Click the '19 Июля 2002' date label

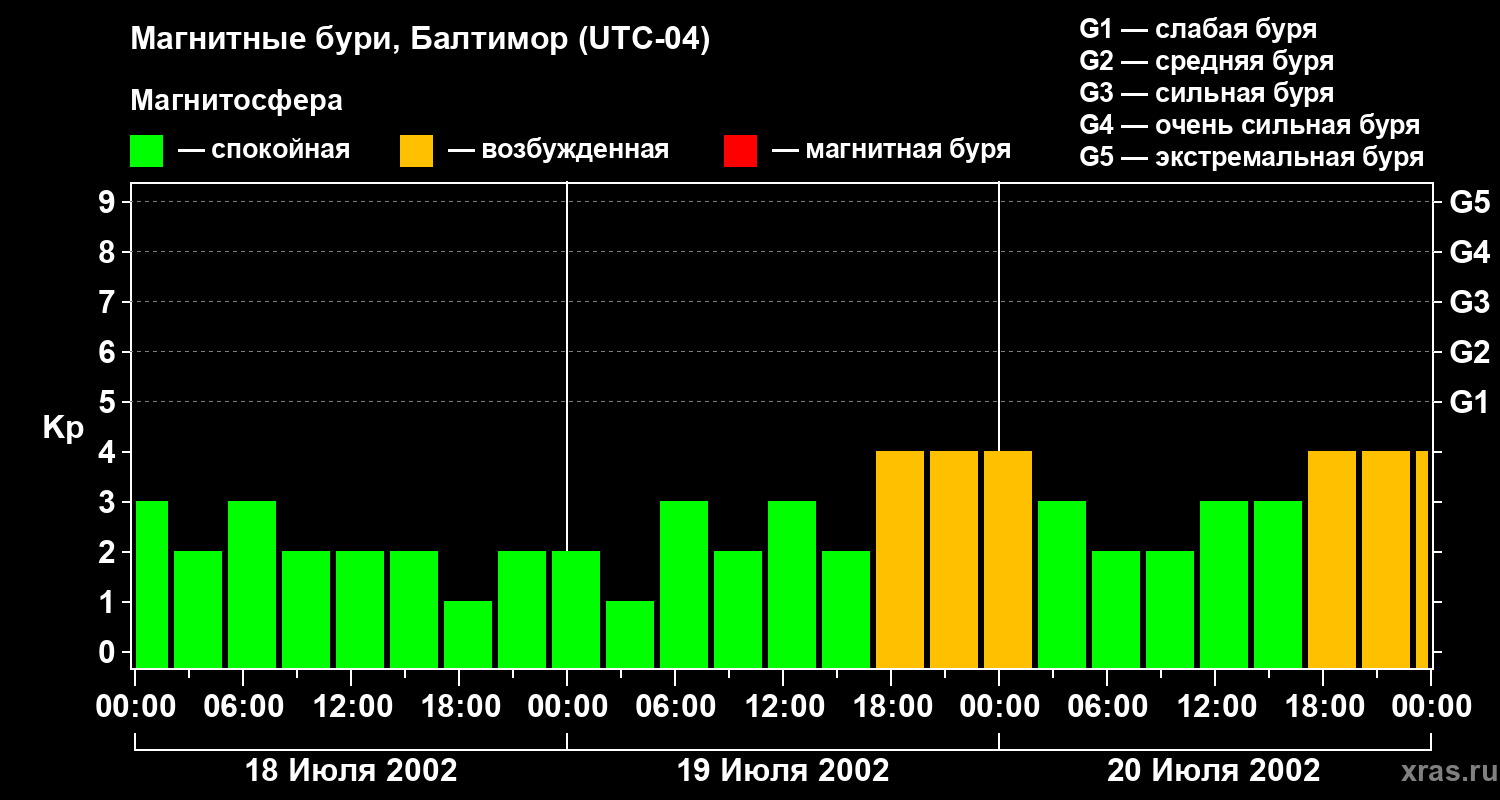783,771
